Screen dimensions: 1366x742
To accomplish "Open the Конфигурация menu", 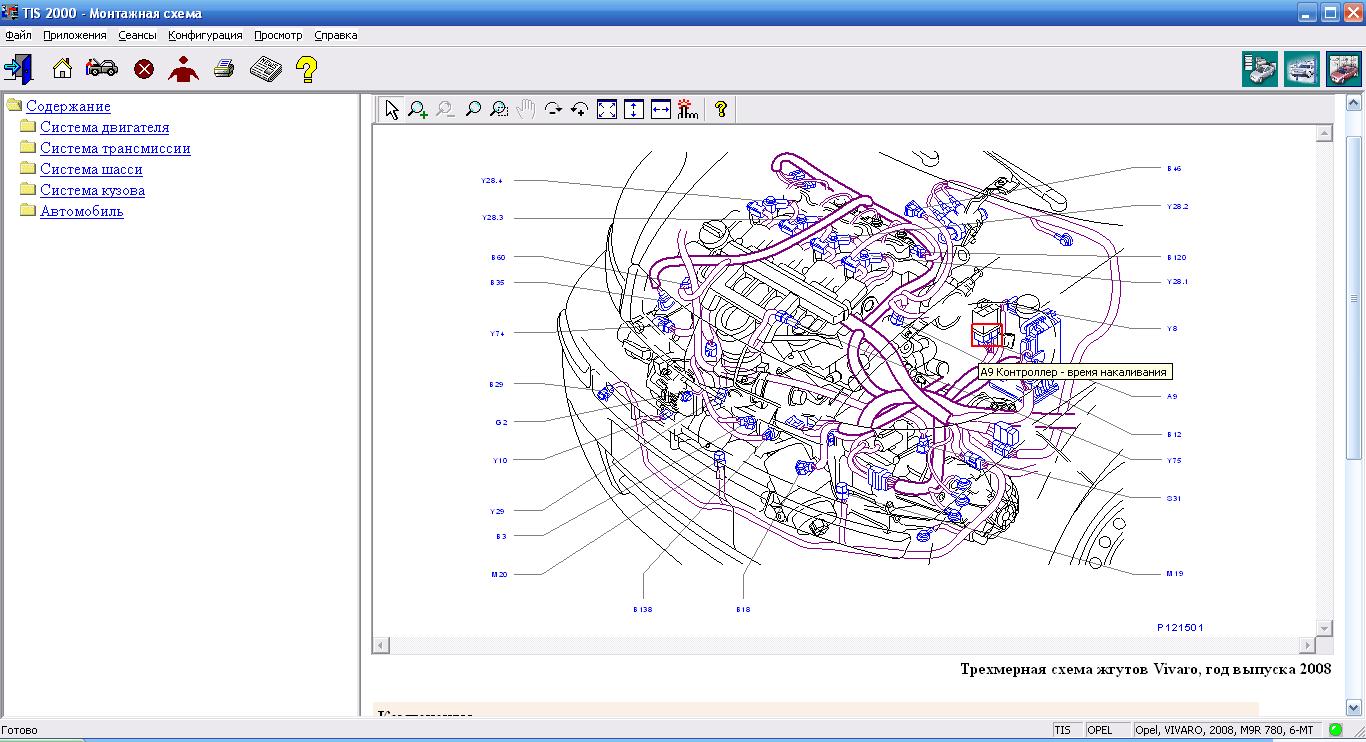I will pos(205,35).
